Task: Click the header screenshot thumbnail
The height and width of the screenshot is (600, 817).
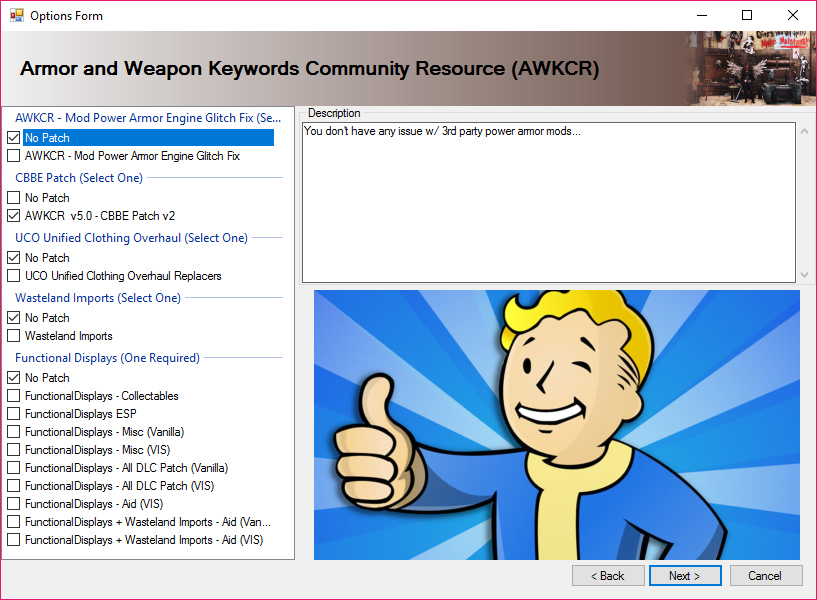Action: click(750, 68)
